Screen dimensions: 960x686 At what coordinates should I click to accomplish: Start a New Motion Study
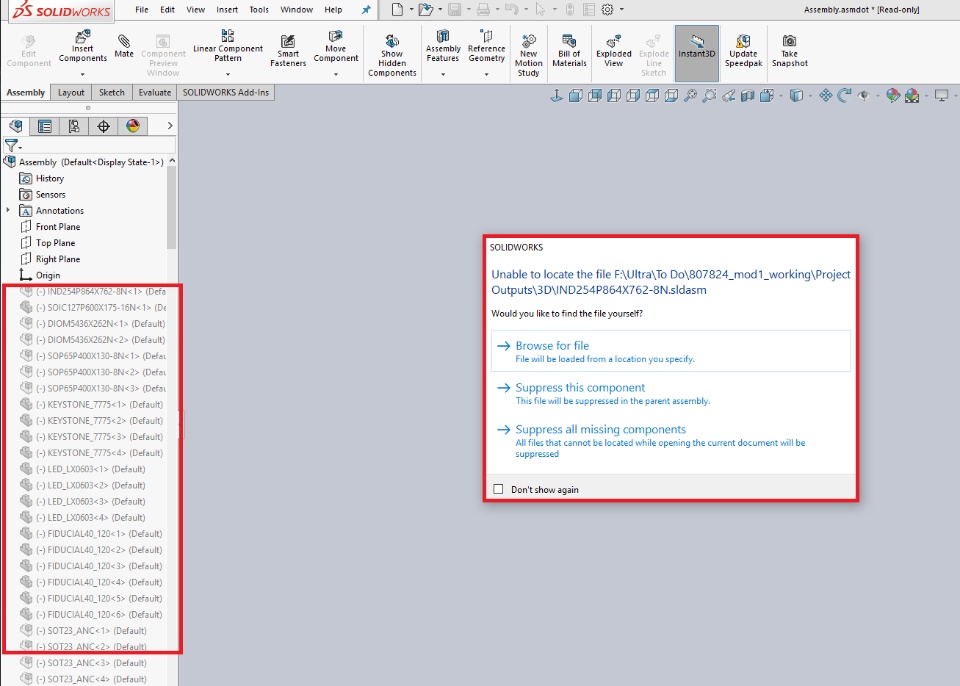click(528, 55)
